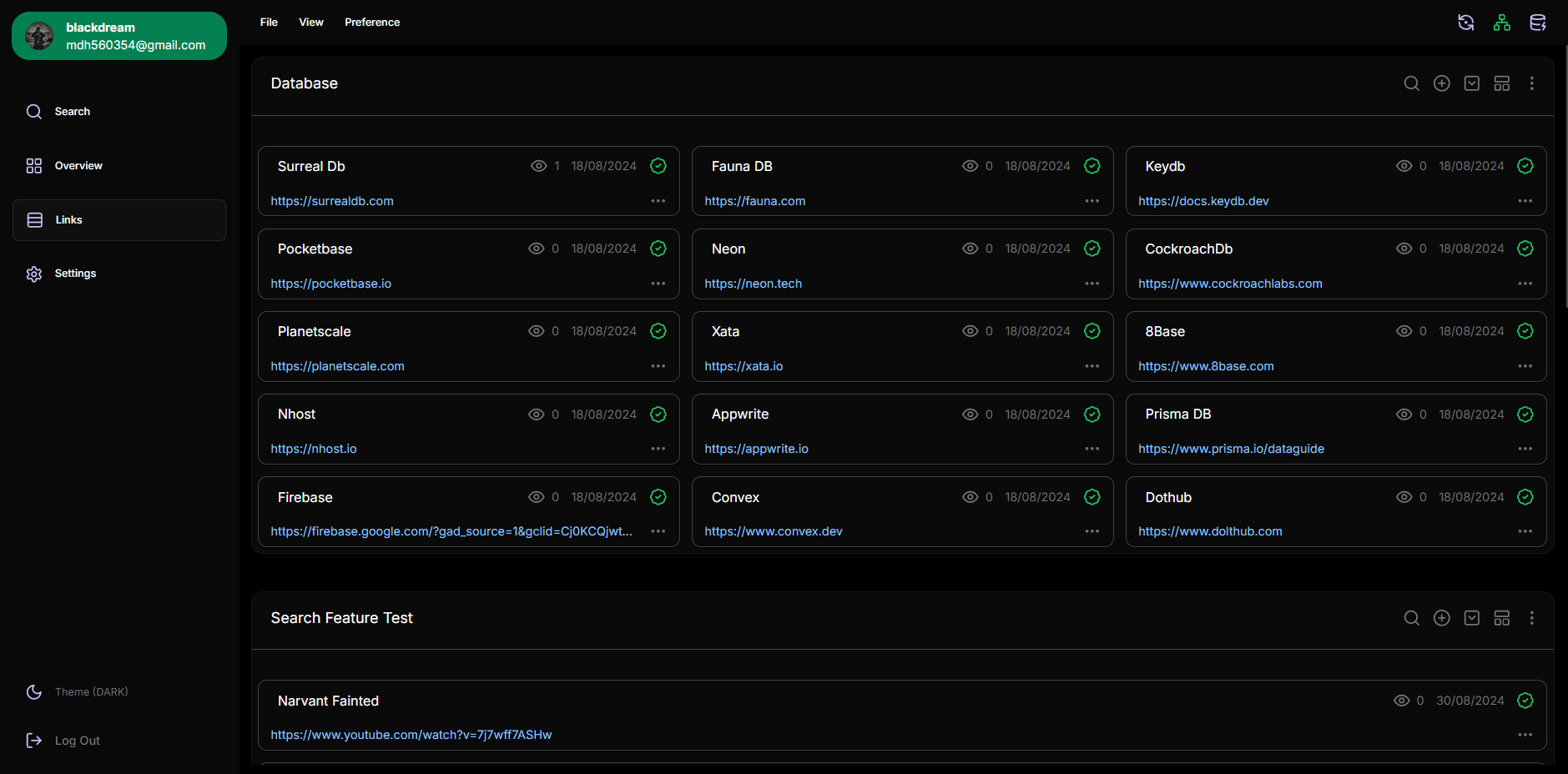Image resolution: width=1568 pixels, height=774 pixels.
Task: Open the Preference menu
Action: pyautogui.click(x=372, y=23)
